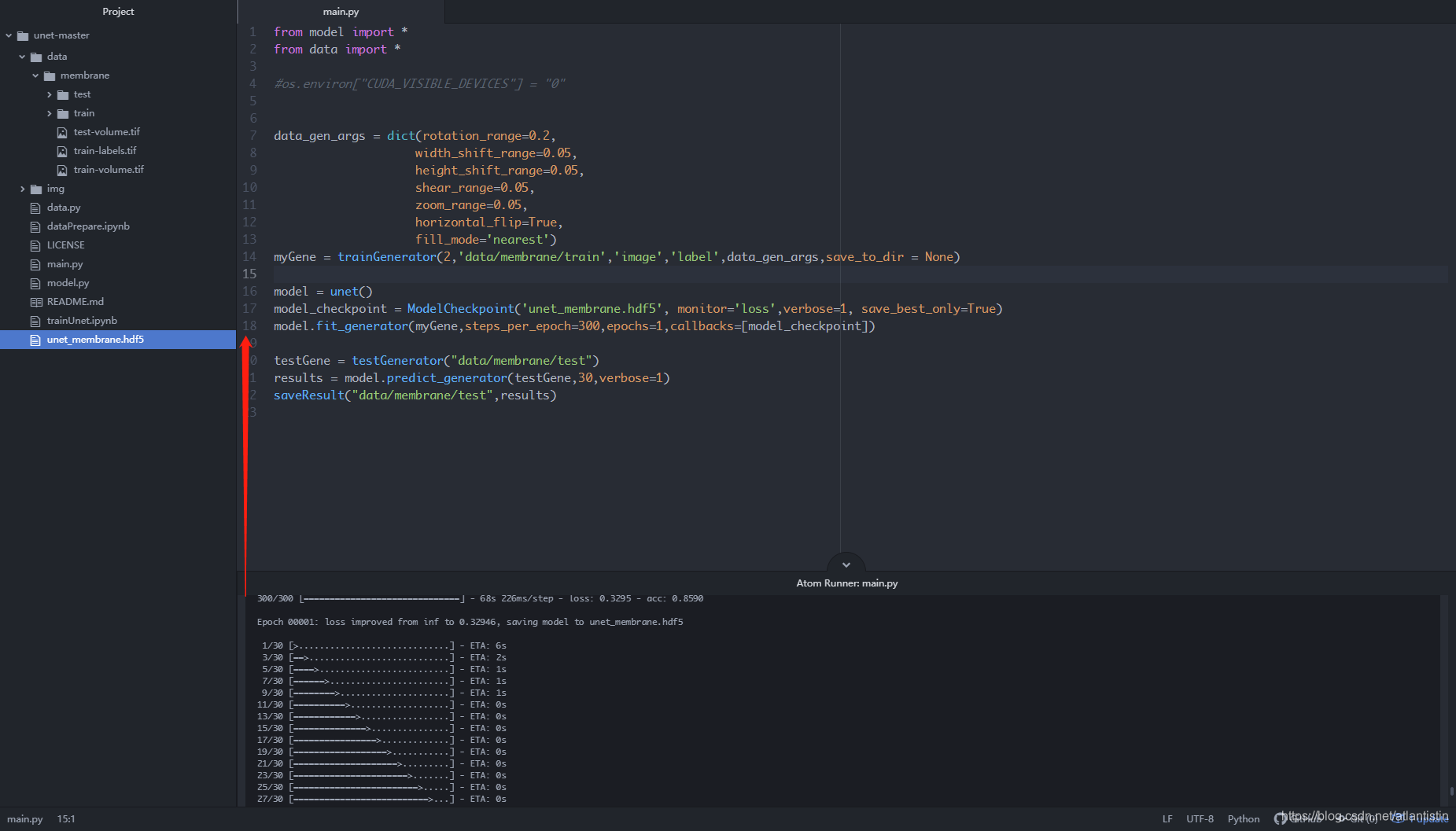This screenshot has width=1456, height=831.
Task: Click line number 14 in the gutter
Action: point(249,257)
